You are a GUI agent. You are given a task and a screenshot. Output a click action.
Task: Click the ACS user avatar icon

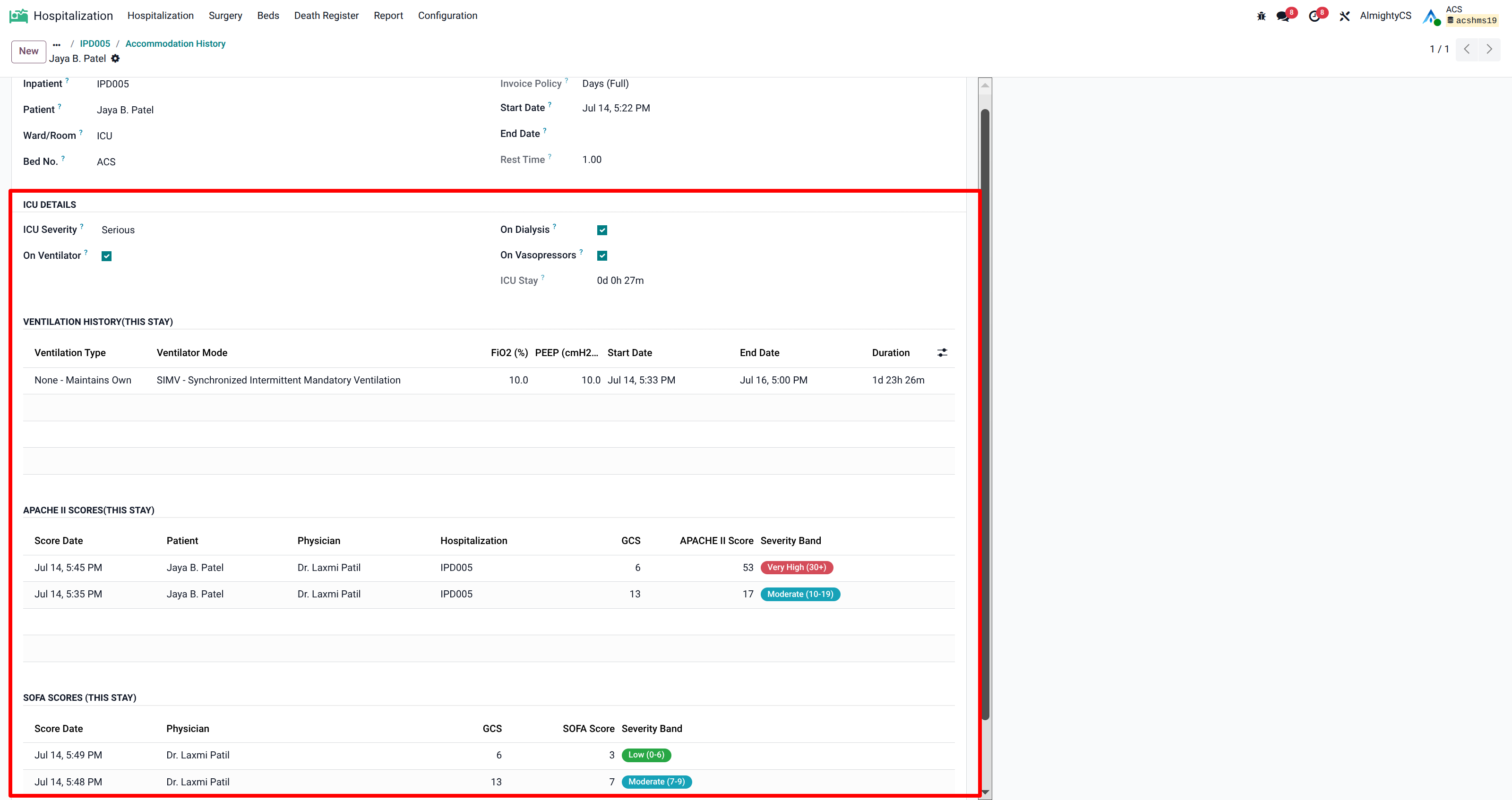1431,16
